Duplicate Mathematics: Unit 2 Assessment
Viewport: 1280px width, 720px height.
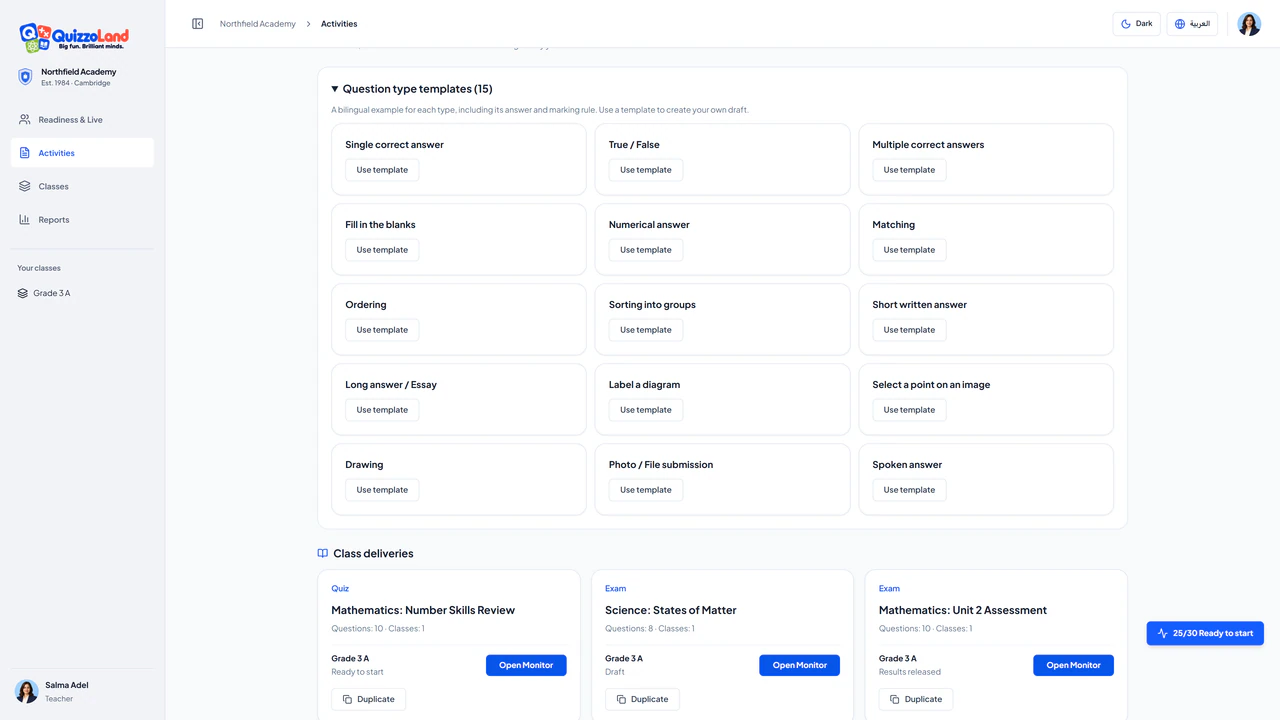coord(916,699)
